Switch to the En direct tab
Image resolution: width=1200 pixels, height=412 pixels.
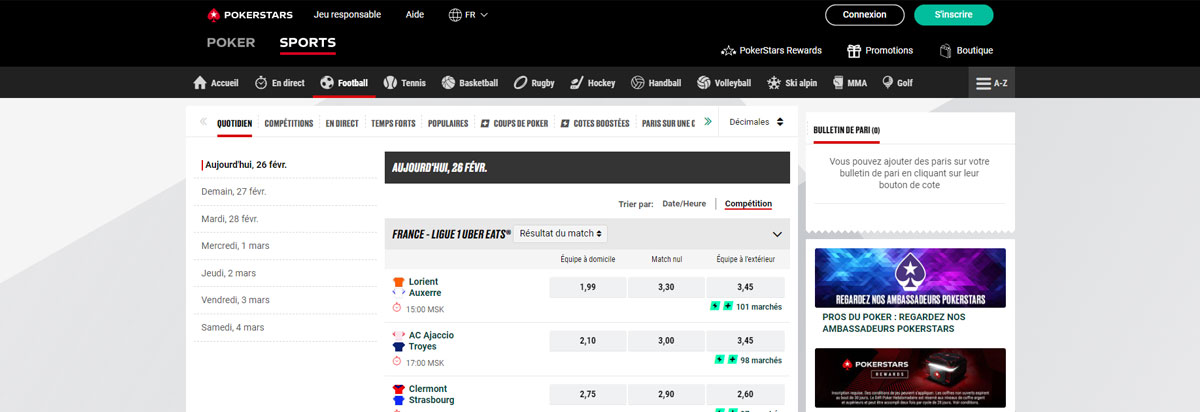[x=341, y=123]
